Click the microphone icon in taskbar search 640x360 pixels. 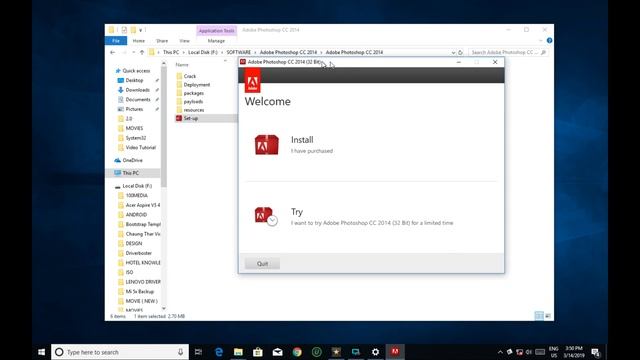(180, 352)
